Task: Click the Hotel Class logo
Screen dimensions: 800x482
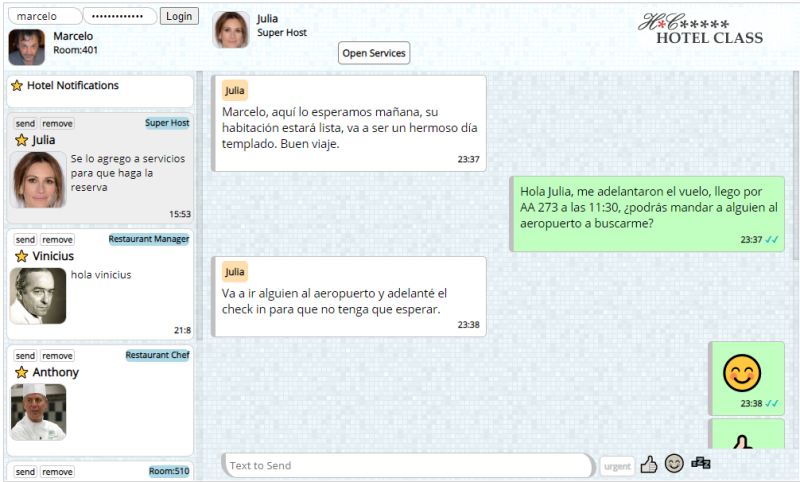Action: click(x=701, y=29)
